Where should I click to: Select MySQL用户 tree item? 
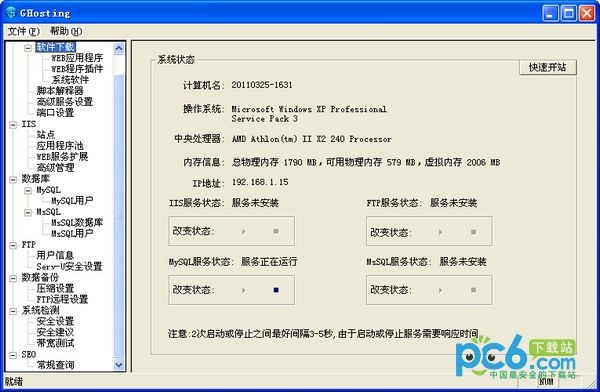72,200
